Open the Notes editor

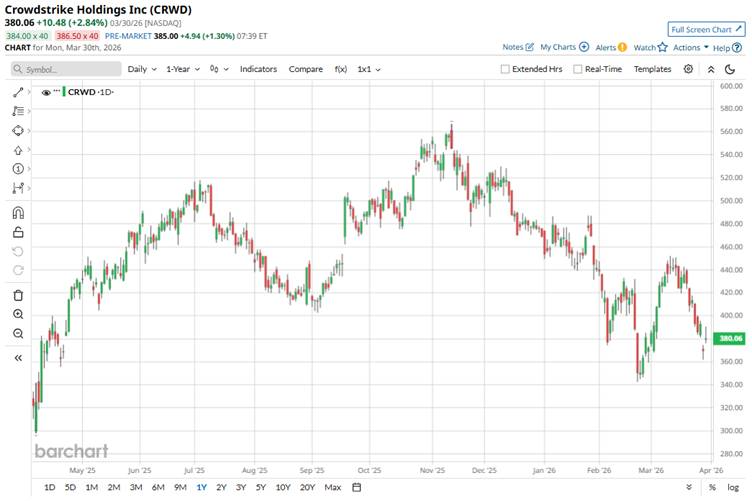pyautogui.click(x=518, y=47)
